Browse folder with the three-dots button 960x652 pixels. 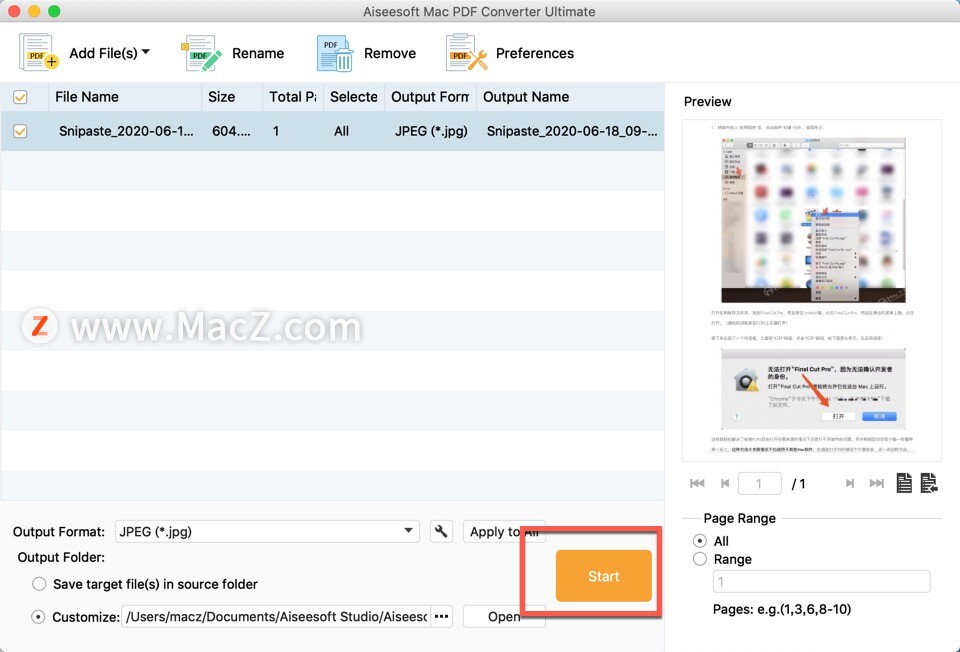(441, 616)
